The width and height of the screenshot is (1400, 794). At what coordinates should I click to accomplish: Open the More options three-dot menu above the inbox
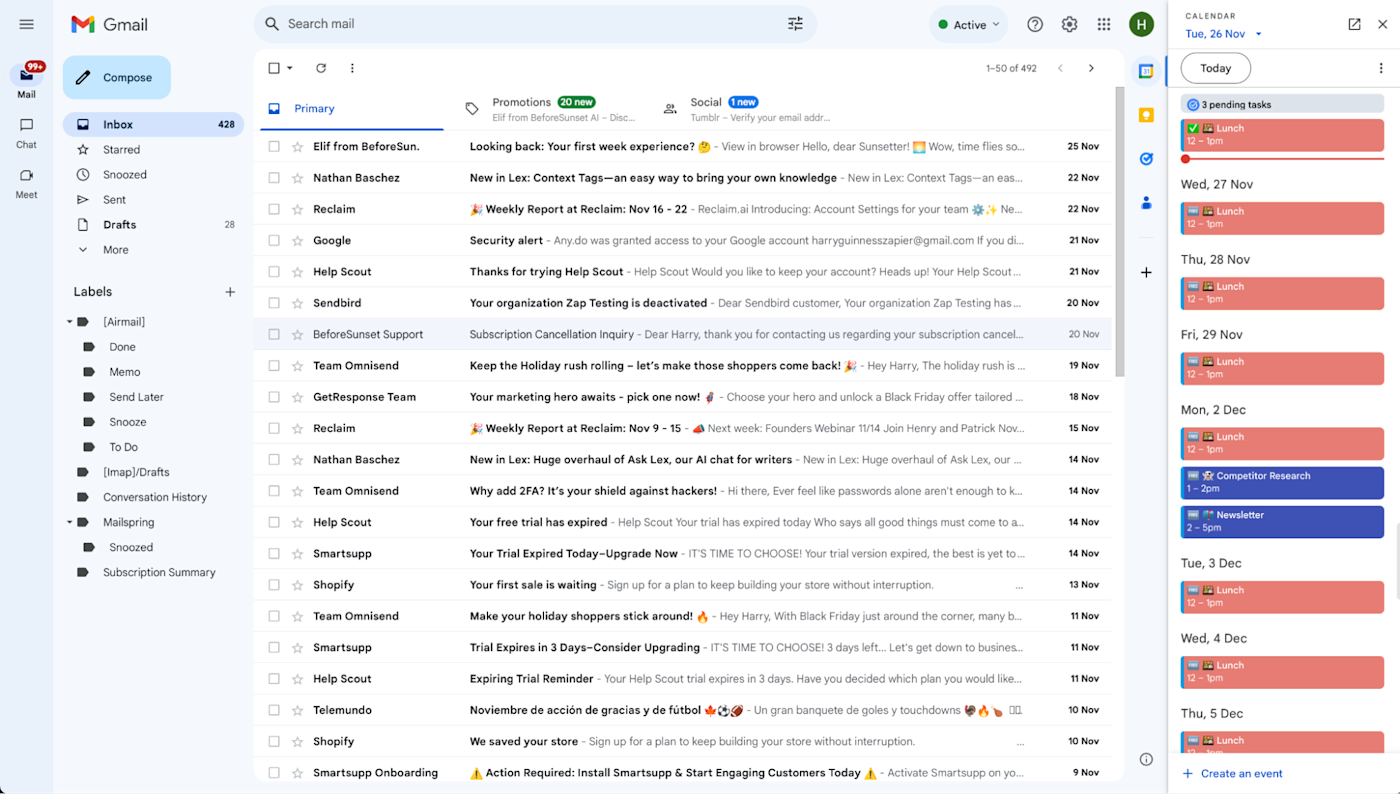(x=352, y=68)
